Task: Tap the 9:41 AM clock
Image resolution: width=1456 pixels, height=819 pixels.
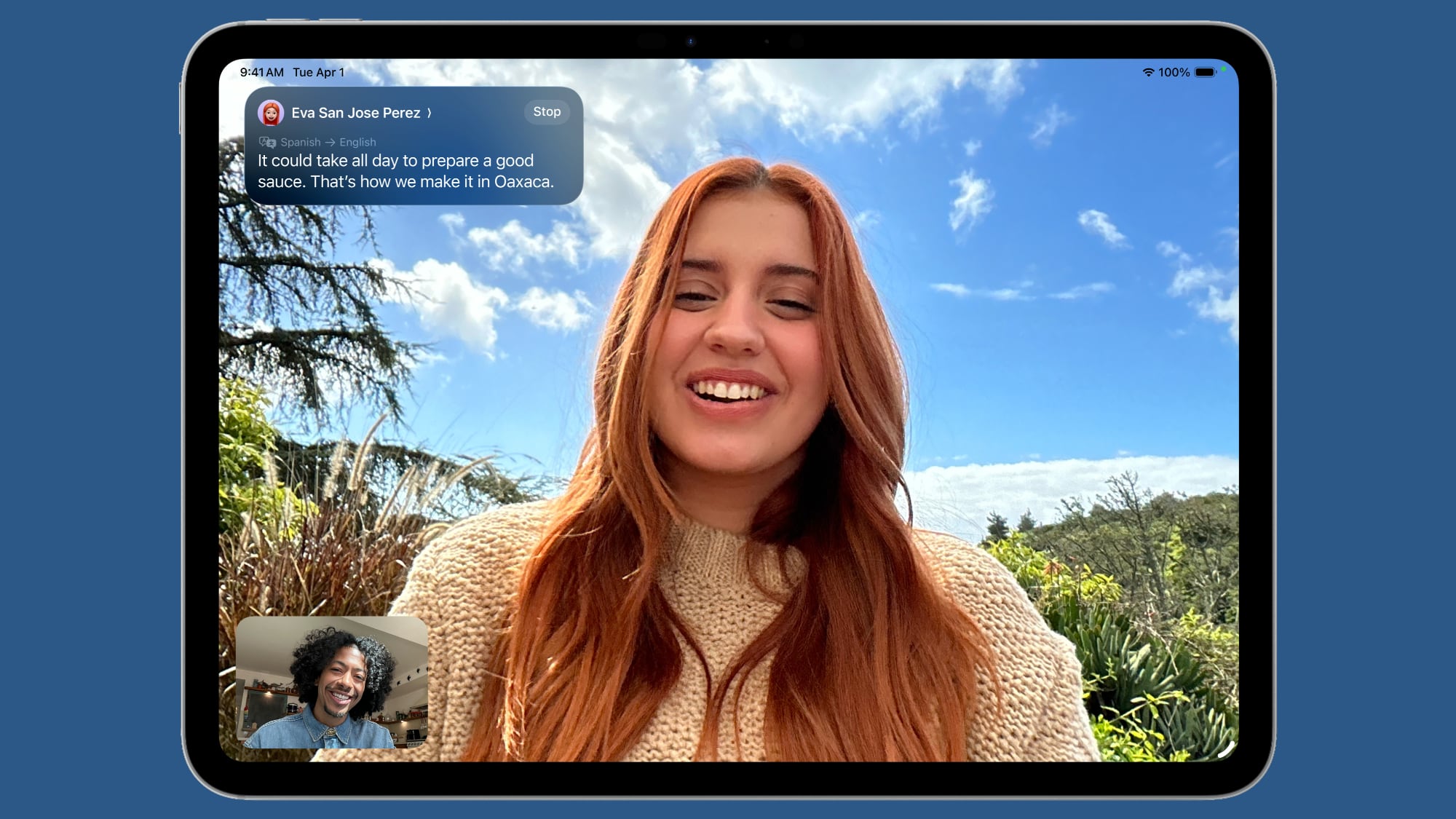Action: (261, 72)
